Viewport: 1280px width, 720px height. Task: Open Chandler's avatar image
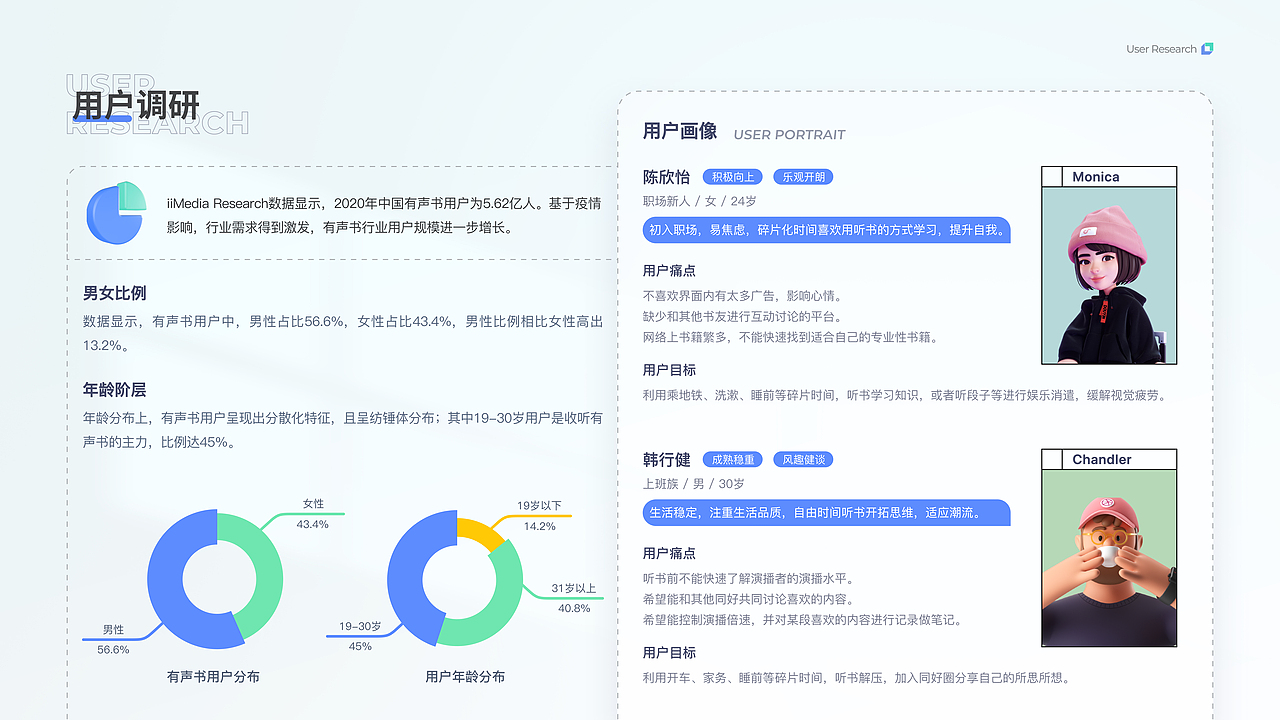pyautogui.click(x=1109, y=558)
